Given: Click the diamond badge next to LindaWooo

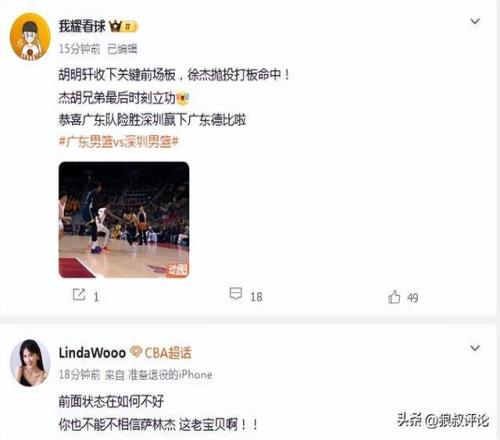Looking at the screenshot, I should [136, 352].
